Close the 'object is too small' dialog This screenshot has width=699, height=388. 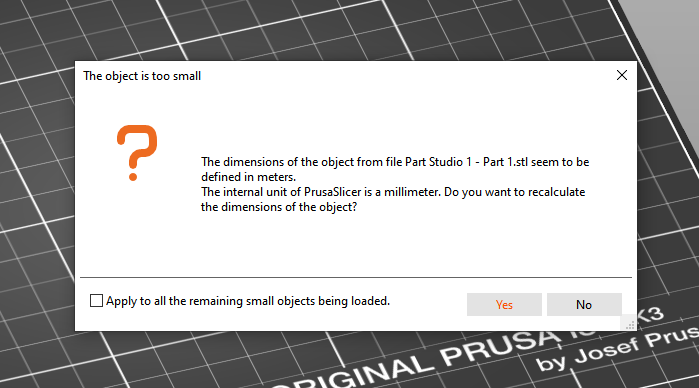click(x=622, y=75)
